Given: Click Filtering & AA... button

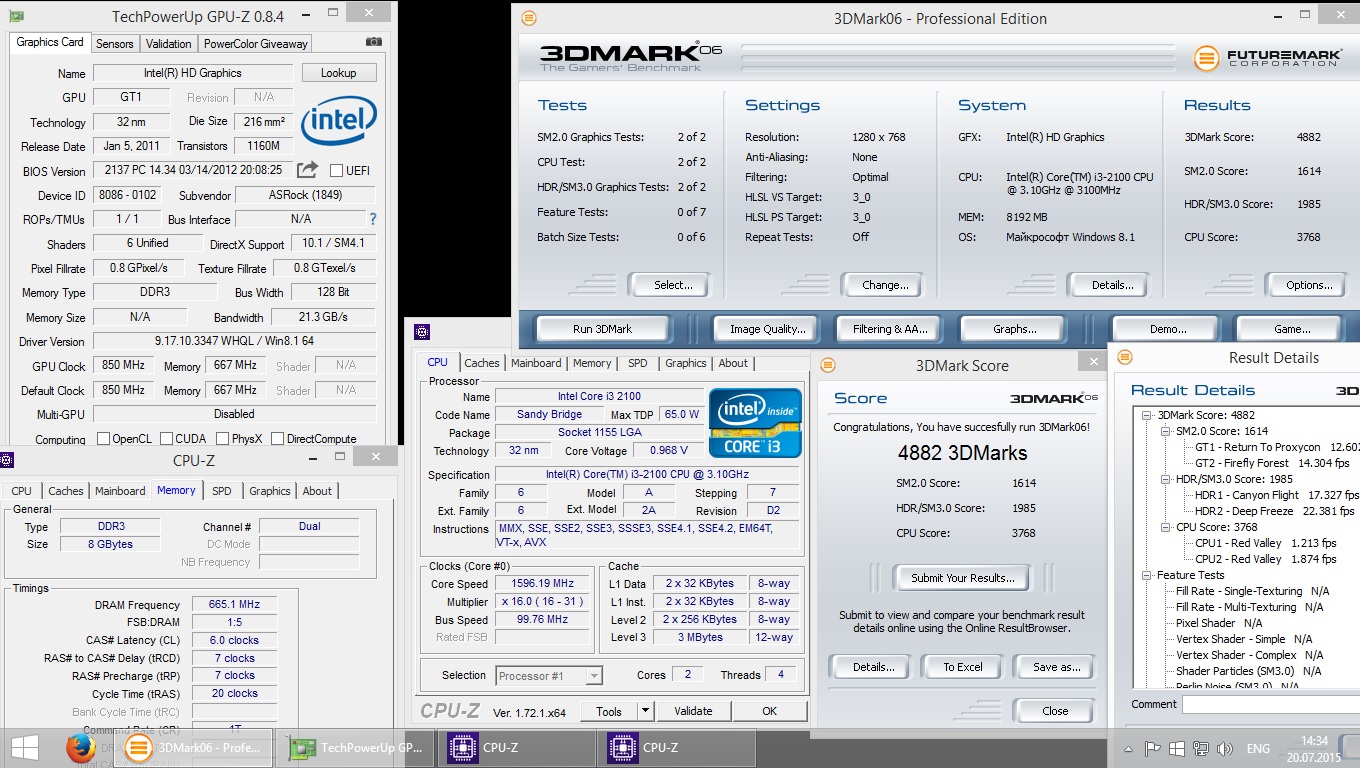Looking at the screenshot, I should (890, 329).
